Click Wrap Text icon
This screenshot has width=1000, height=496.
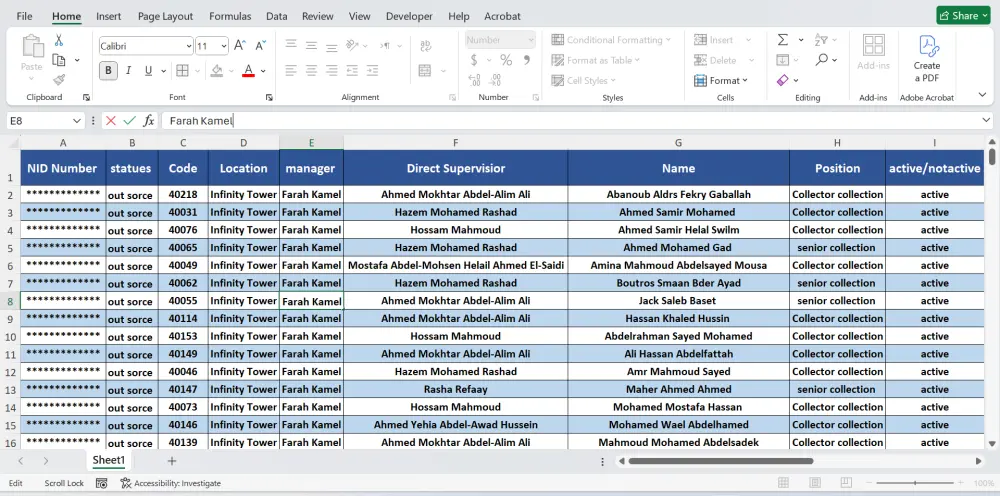pyautogui.click(x=425, y=45)
